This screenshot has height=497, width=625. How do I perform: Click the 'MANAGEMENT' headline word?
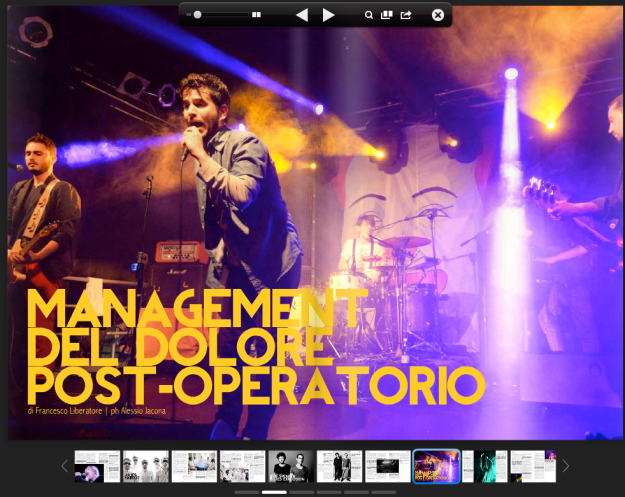pos(197,308)
